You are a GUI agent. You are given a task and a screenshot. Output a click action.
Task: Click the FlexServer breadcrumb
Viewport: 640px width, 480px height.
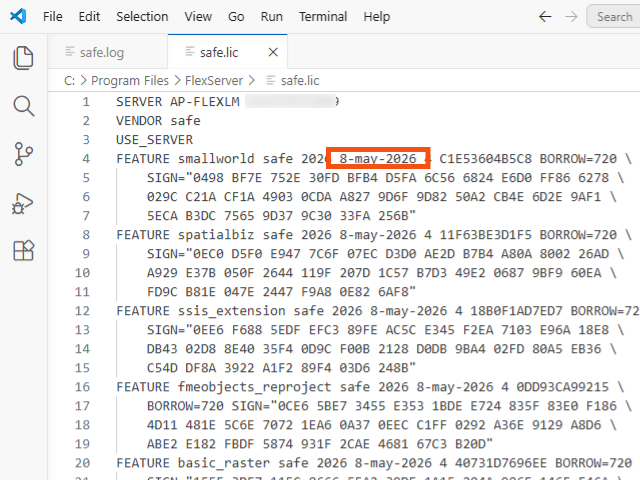(214, 80)
